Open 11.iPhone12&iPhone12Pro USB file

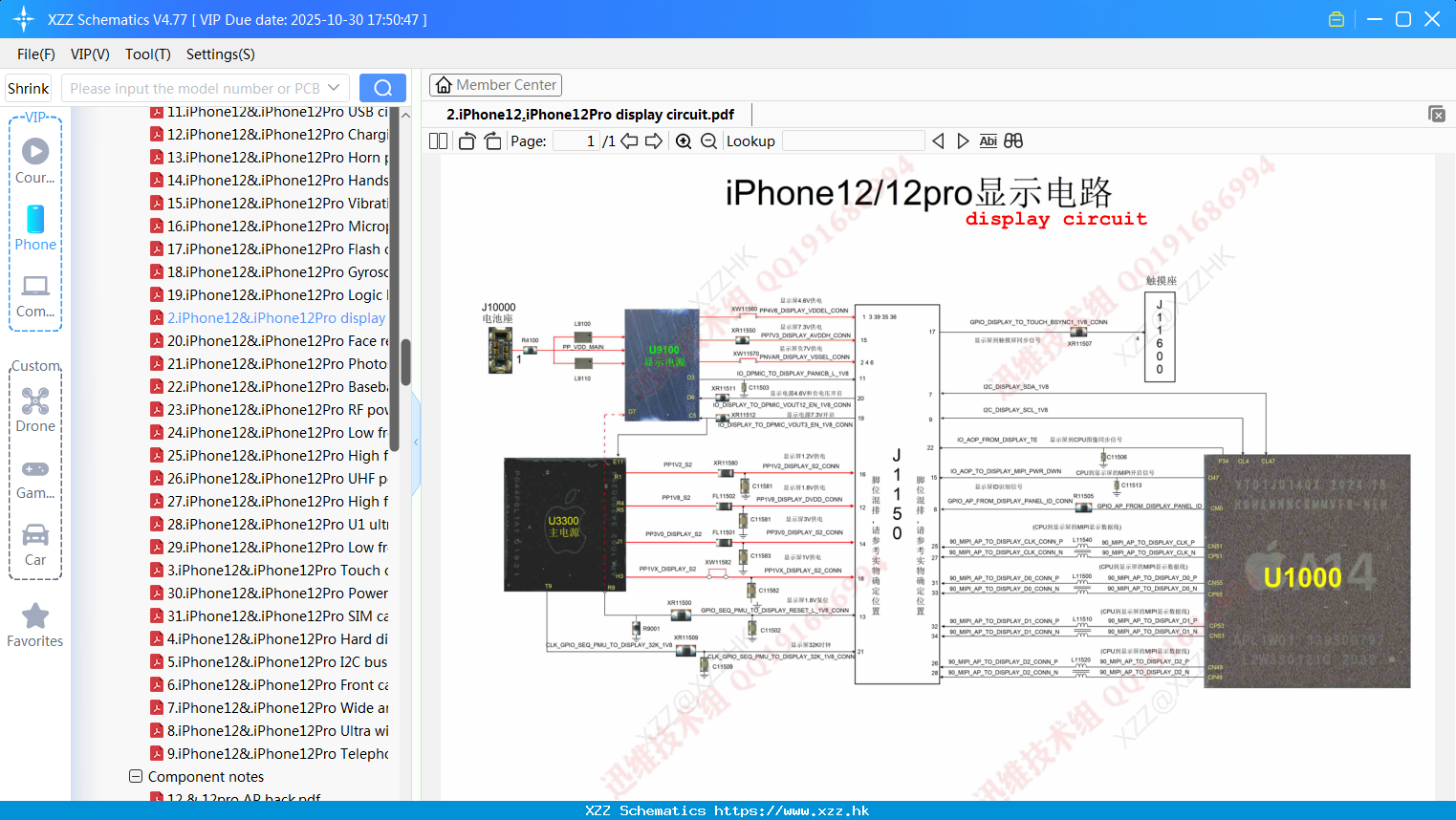coord(270,112)
